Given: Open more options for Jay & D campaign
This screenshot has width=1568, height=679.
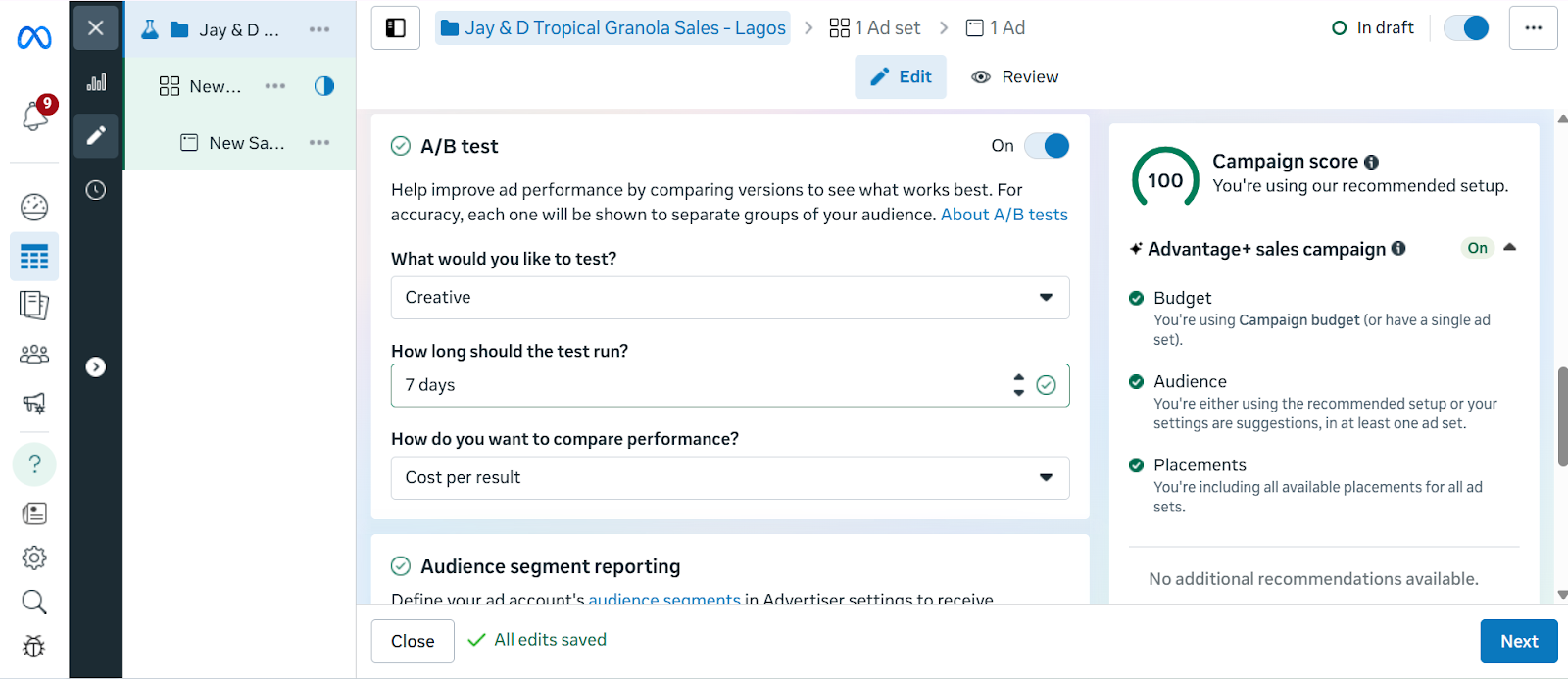Looking at the screenshot, I should coord(319,29).
